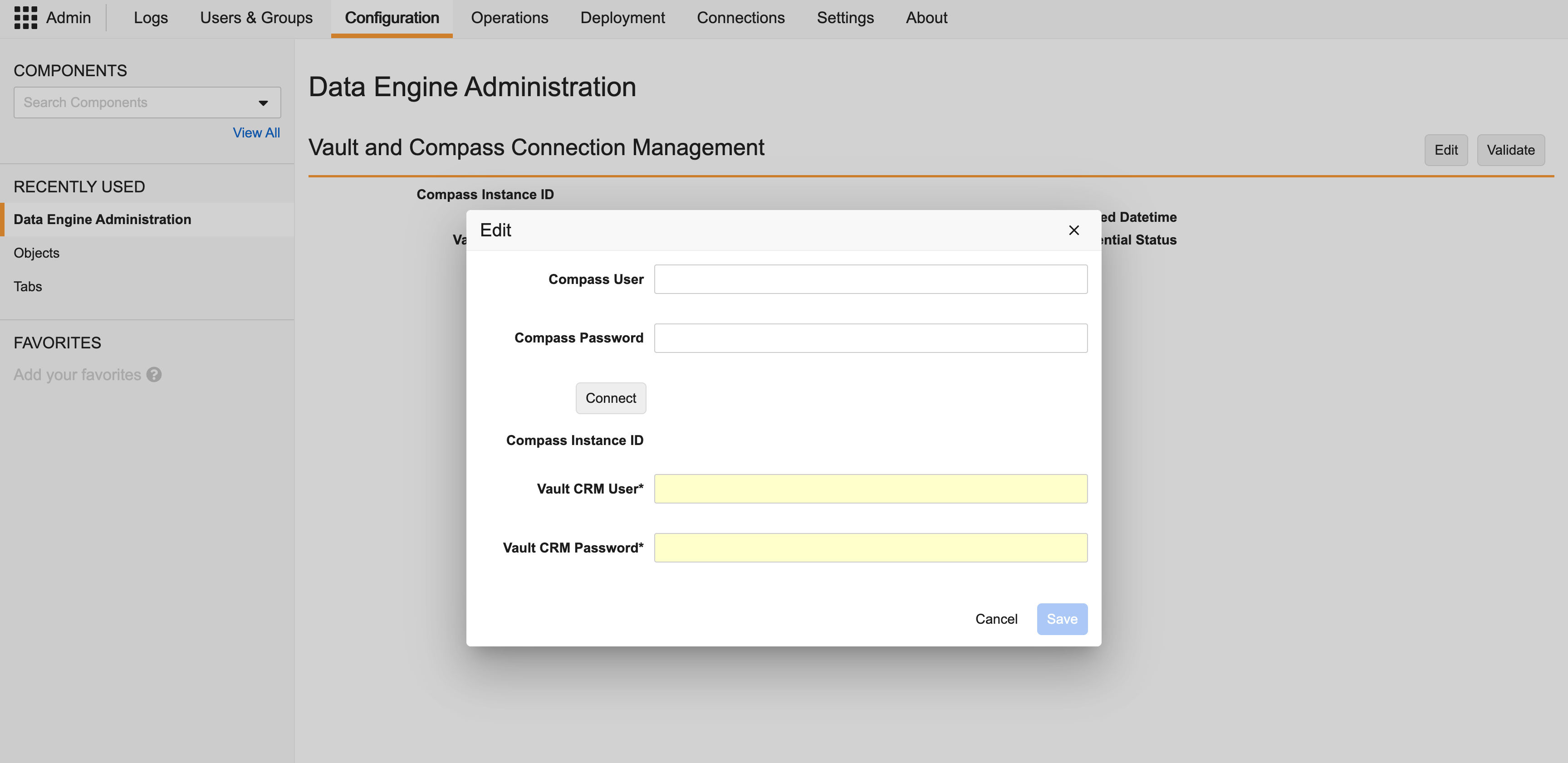
Task: Open Objects in recently used list
Action: [x=36, y=253]
